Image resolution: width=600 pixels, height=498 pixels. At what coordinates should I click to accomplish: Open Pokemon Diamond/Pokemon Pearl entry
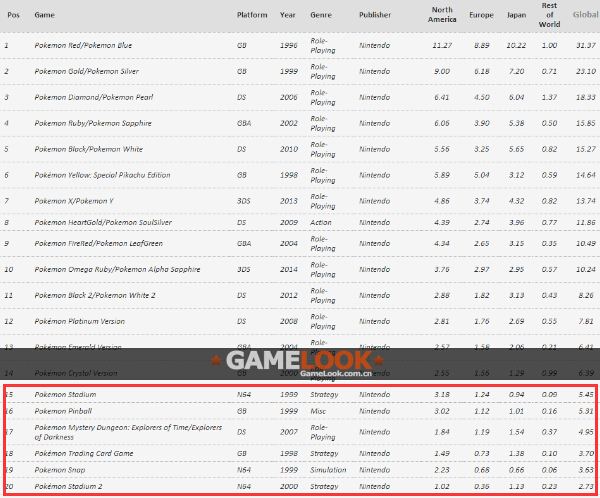click(94, 97)
